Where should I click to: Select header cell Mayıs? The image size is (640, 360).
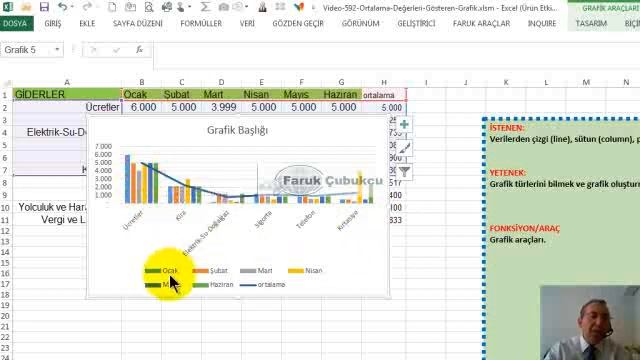coord(301,94)
